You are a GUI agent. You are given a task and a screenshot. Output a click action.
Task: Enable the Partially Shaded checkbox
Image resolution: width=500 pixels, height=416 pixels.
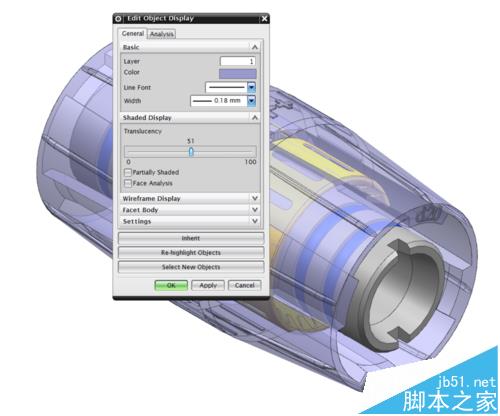pos(127,172)
